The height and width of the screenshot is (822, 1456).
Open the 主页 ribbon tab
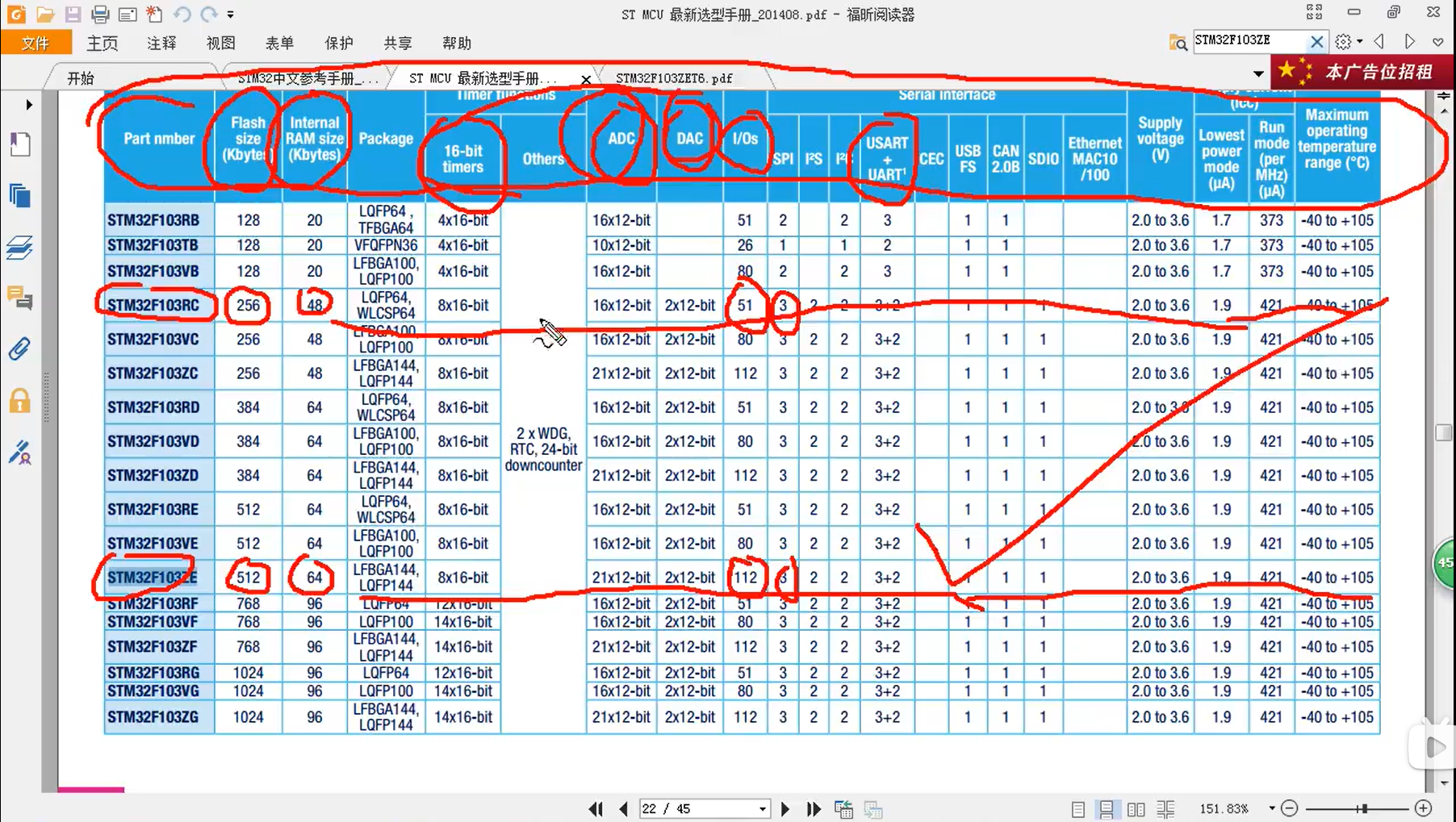103,43
